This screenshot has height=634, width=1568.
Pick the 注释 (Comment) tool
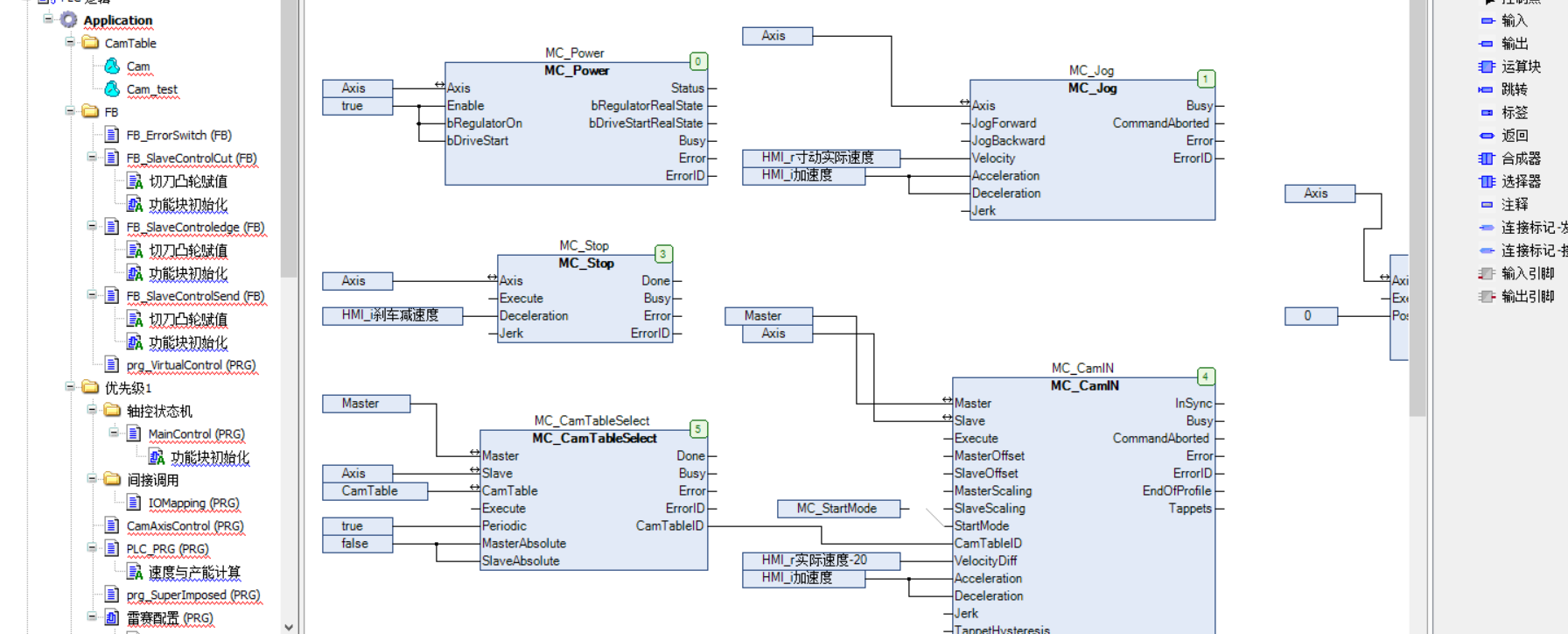pos(1513,204)
